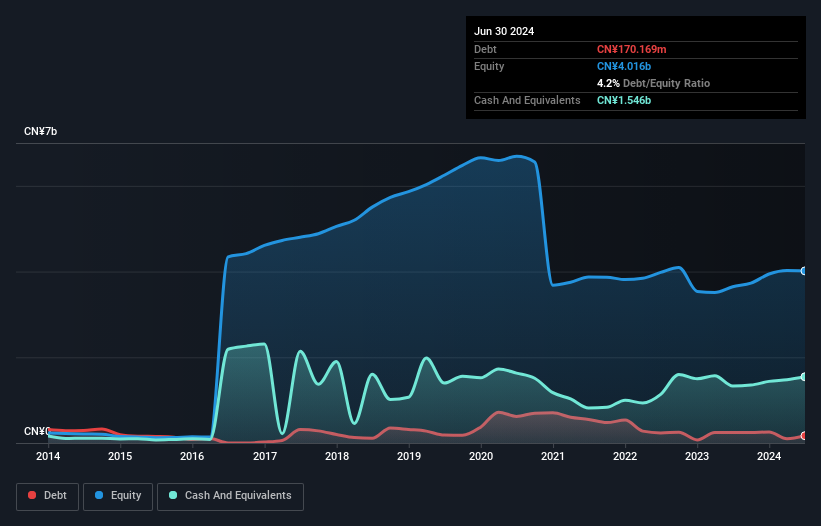Click the 2014 x-axis label
Screen dimensions: 821x526
click(x=48, y=456)
